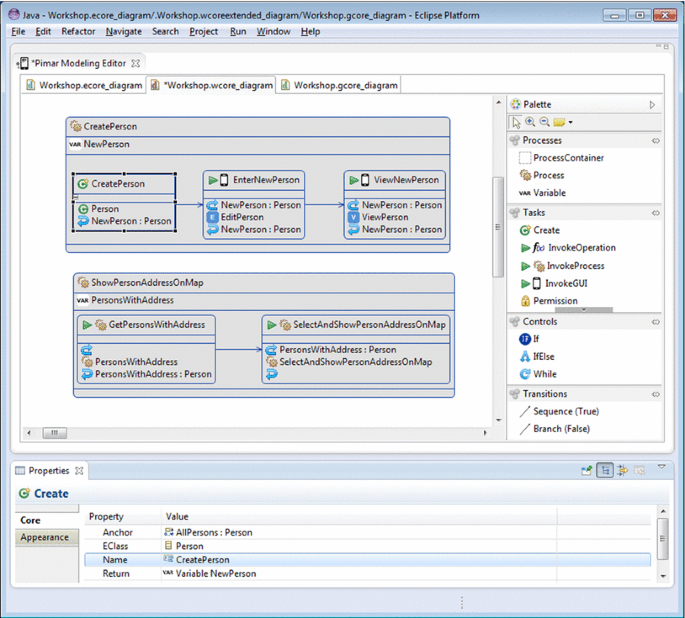Switch to Workshop.gcore_diagram tab
Image resolution: width=685 pixels, height=618 pixels.
coord(339,85)
